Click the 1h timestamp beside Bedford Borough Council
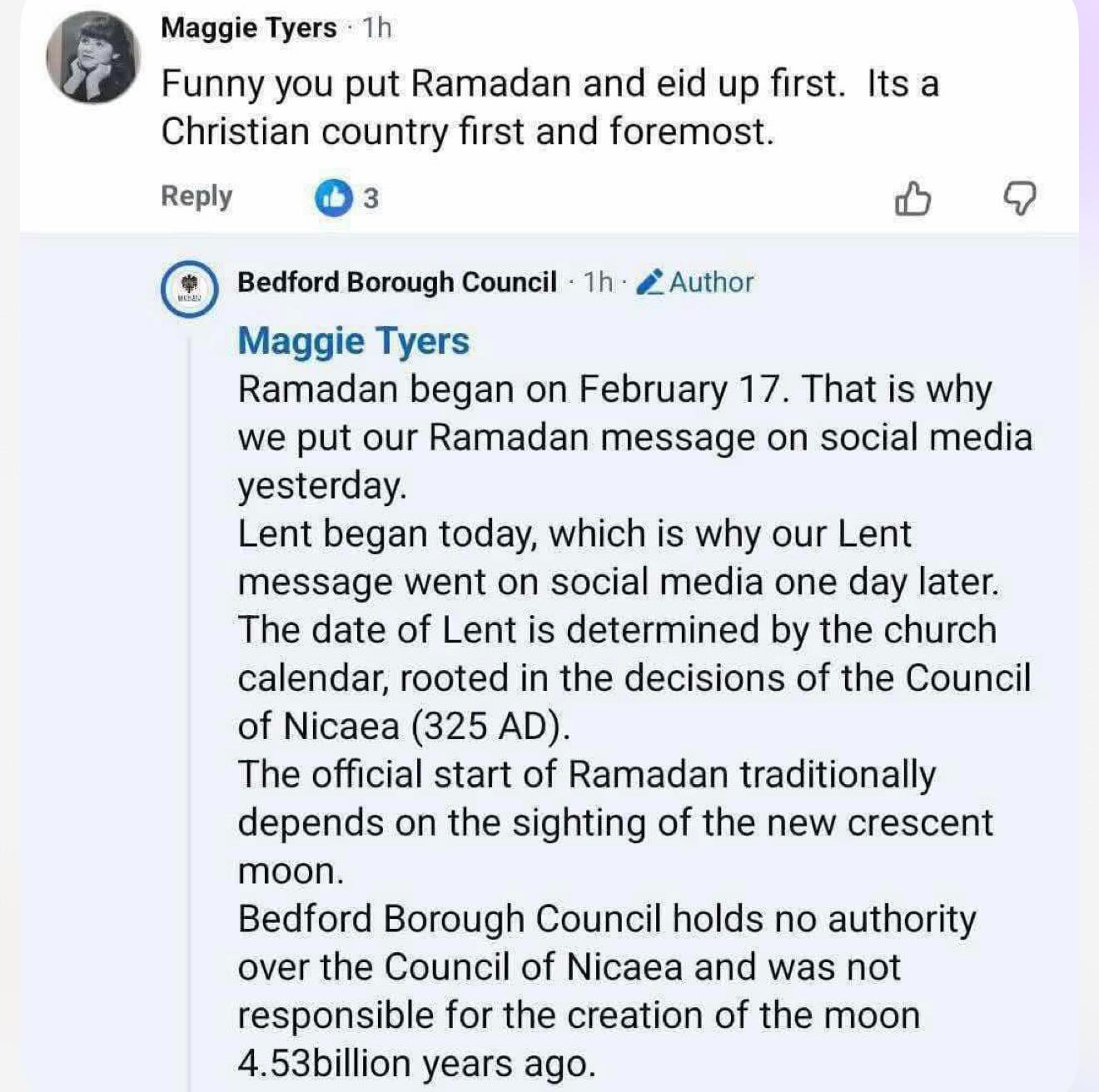1099x1092 pixels. tap(598, 282)
